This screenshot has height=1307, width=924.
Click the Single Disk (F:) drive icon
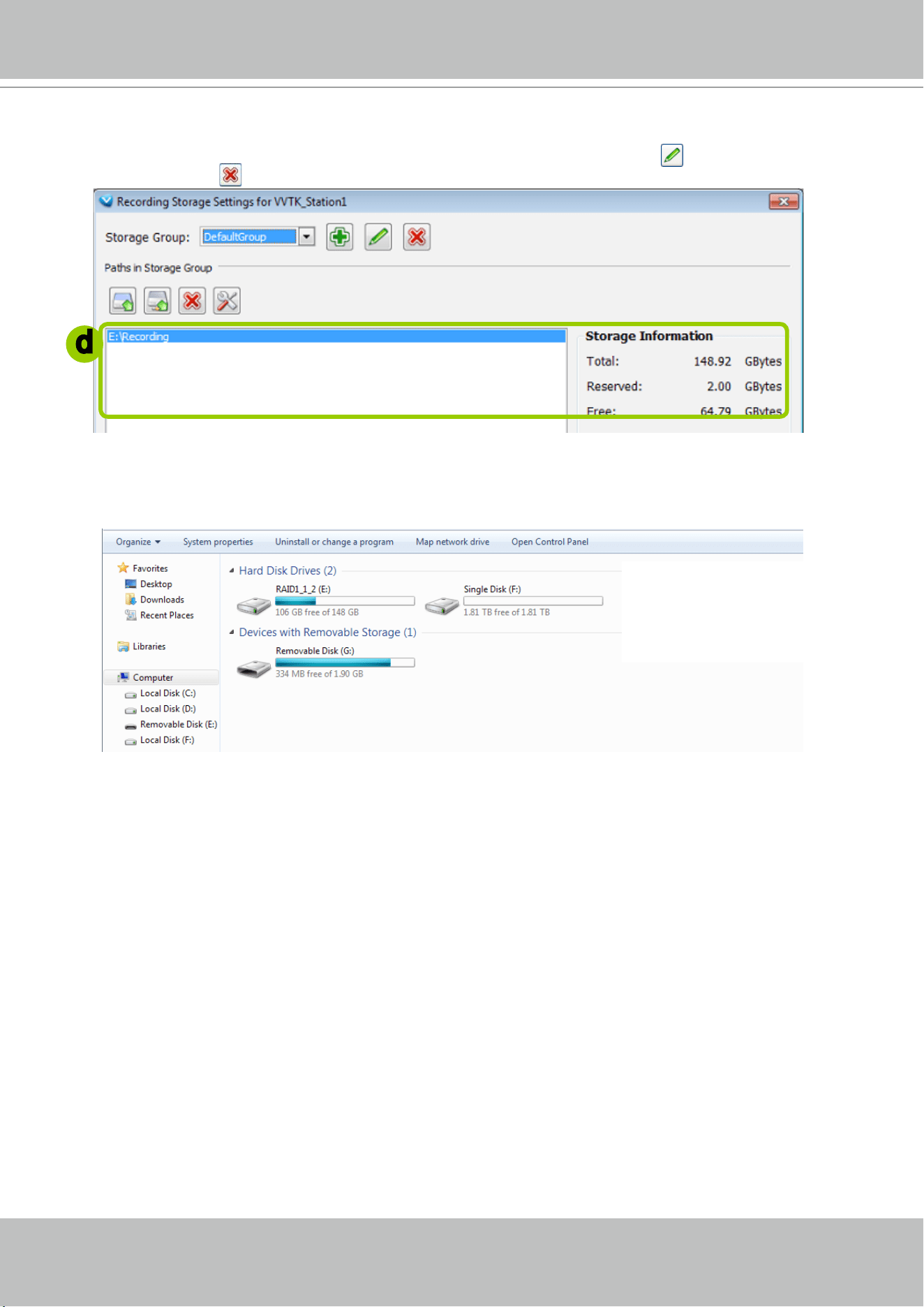(442, 605)
